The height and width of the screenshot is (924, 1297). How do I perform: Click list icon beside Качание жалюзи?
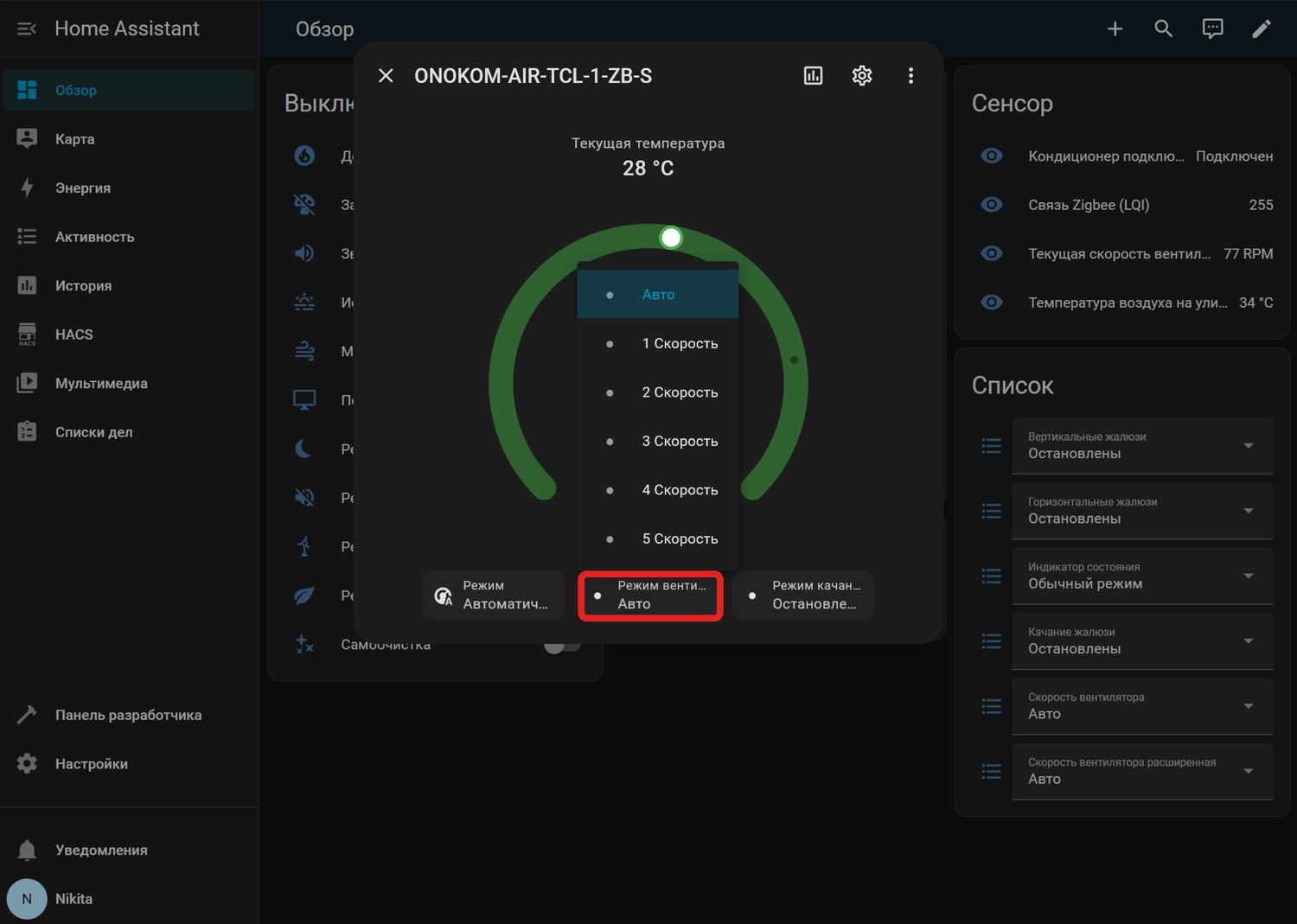tap(992, 641)
